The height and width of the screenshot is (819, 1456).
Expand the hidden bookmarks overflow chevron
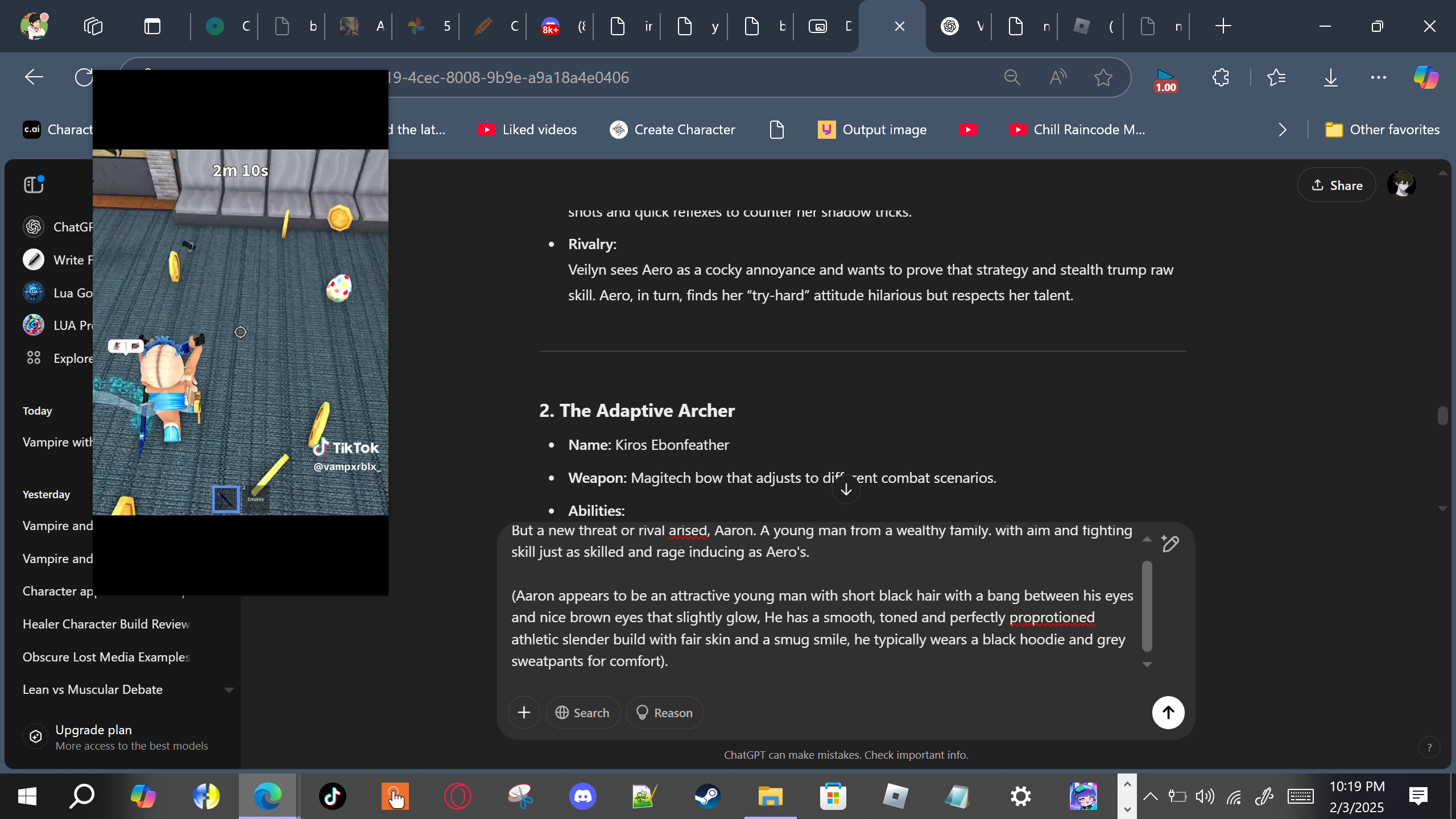1283,130
